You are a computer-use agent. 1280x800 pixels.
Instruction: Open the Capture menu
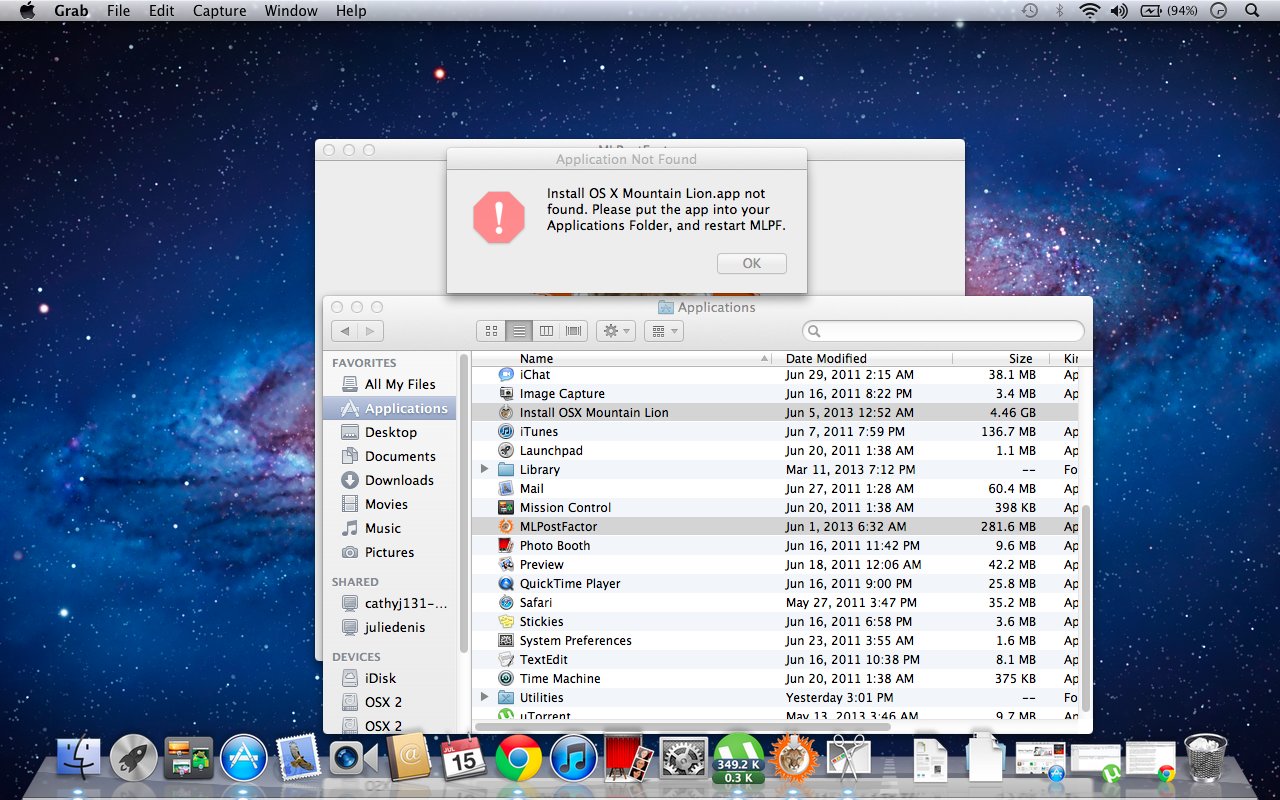[x=219, y=11]
